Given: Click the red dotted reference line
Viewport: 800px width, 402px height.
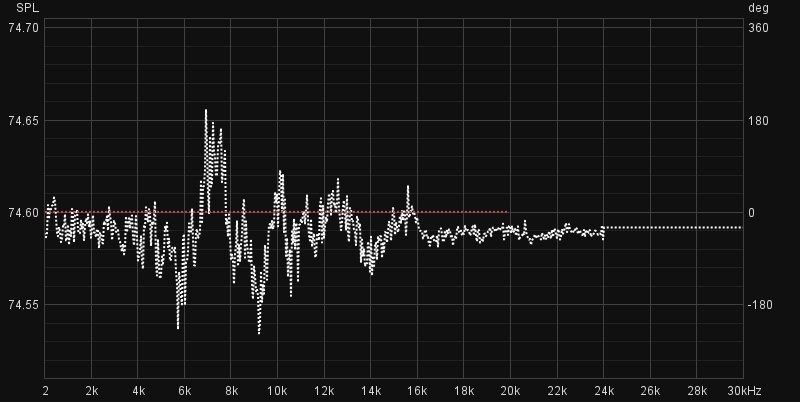Looking at the screenshot, I should click(x=277, y=212).
